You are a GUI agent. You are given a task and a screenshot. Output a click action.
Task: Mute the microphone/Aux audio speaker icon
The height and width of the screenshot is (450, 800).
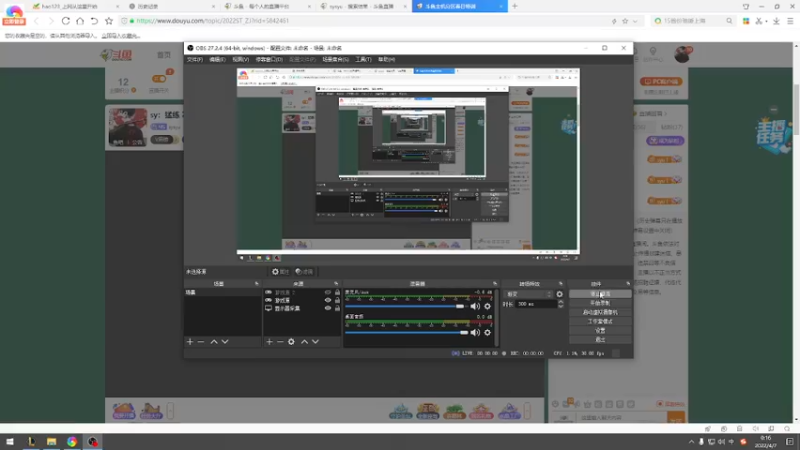pyautogui.click(x=475, y=306)
